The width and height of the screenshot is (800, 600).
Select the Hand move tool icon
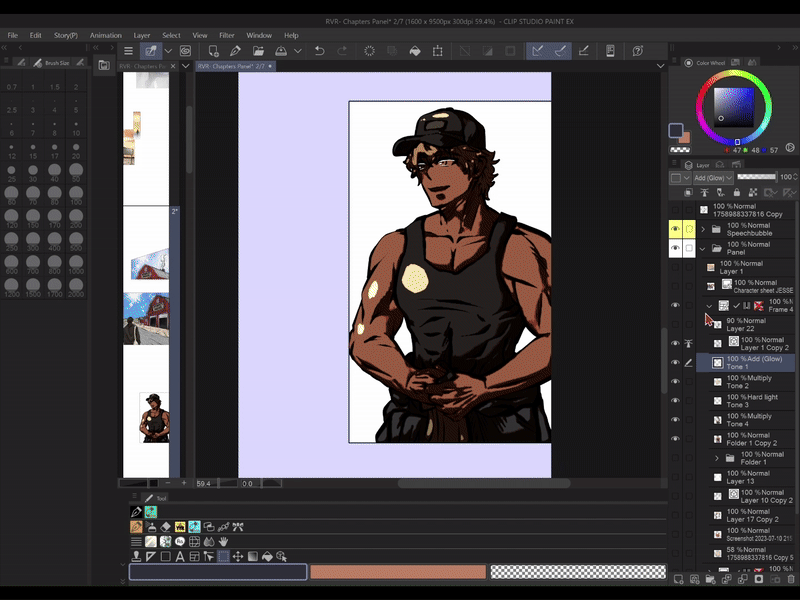point(224,541)
